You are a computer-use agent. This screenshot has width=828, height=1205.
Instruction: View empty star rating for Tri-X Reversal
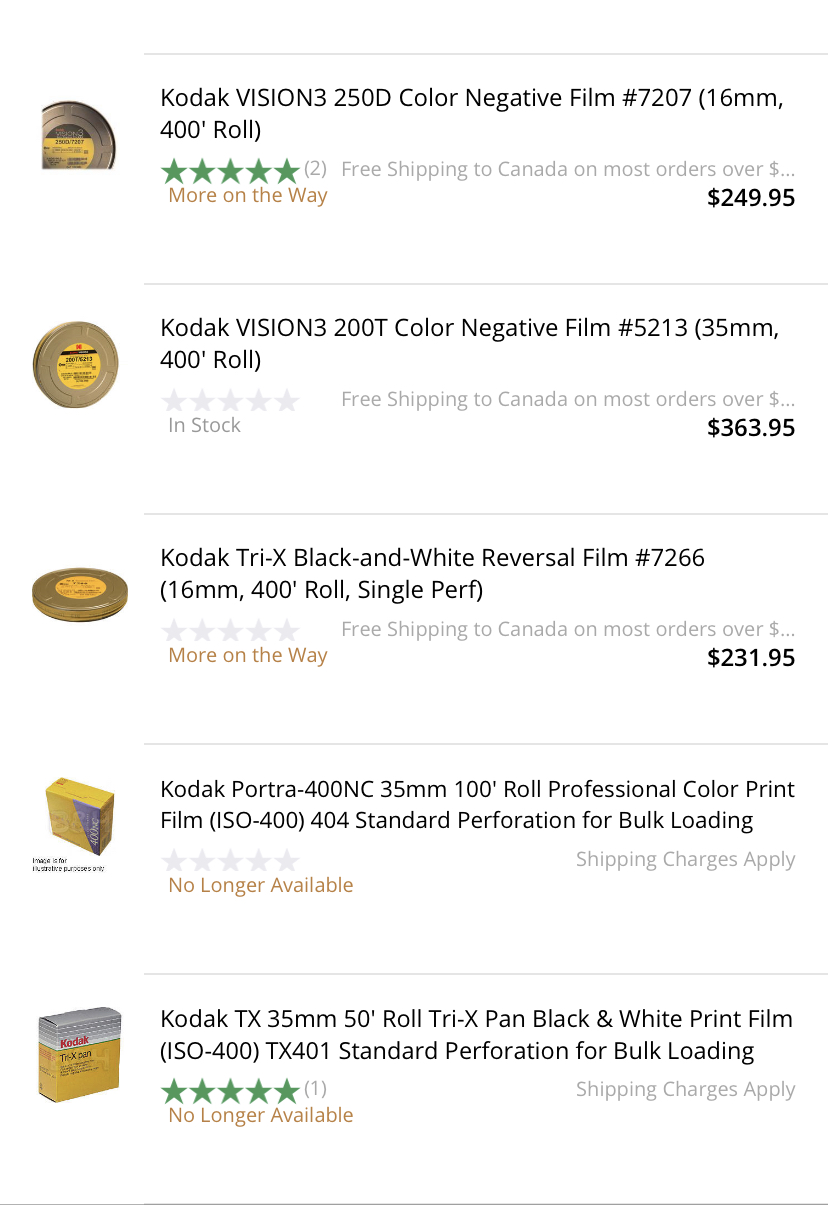[230, 631]
